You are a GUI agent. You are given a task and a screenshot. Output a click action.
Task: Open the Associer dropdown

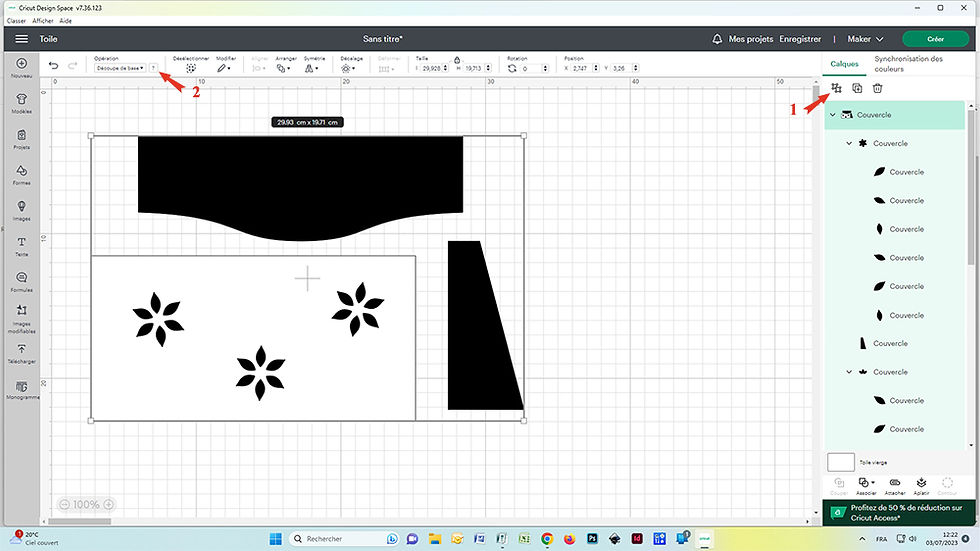tap(866, 482)
